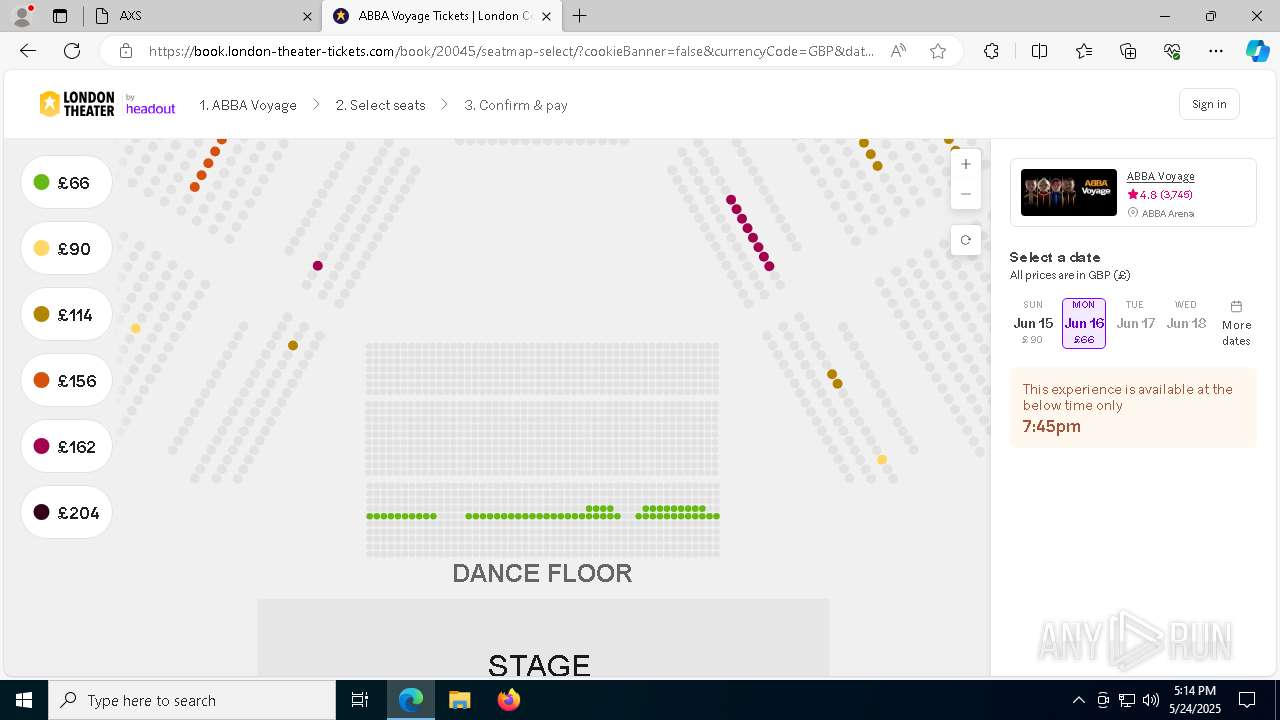Filter seats by £162 price
The width and height of the screenshot is (1280, 720).
(66, 447)
